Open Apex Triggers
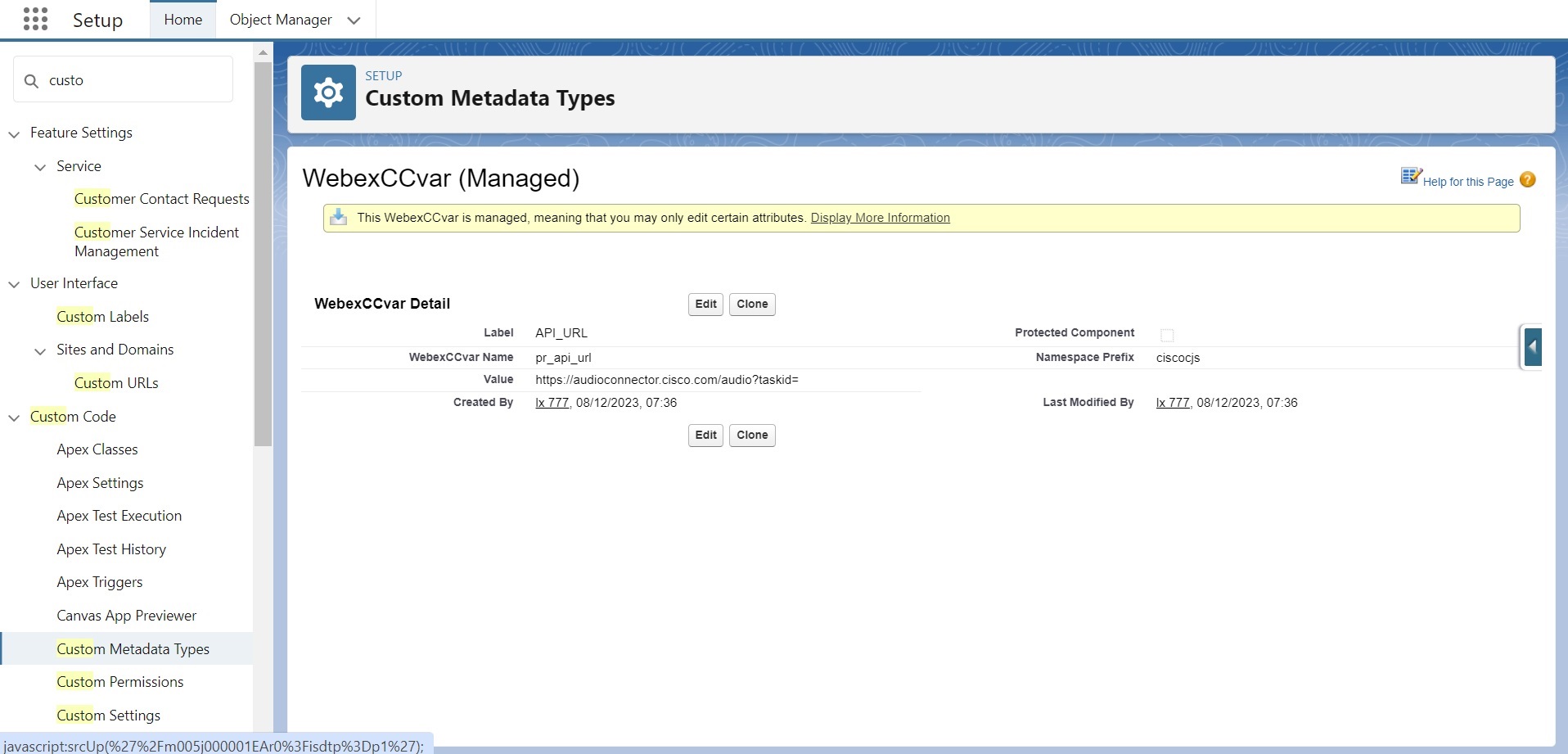 100,582
